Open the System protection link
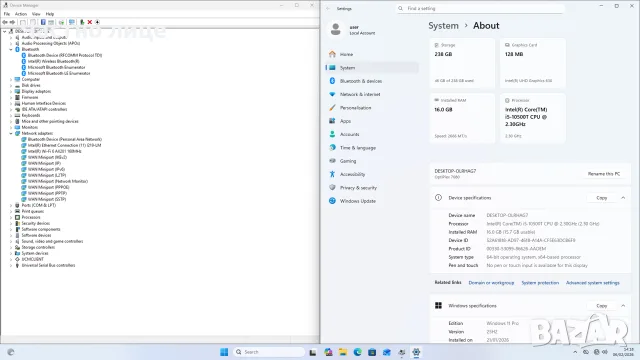Viewport: 640px width, 360px height. [540, 282]
